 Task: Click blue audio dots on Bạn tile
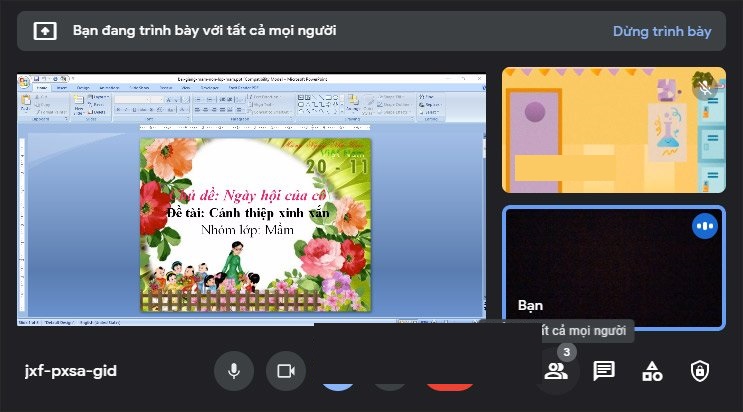705,226
